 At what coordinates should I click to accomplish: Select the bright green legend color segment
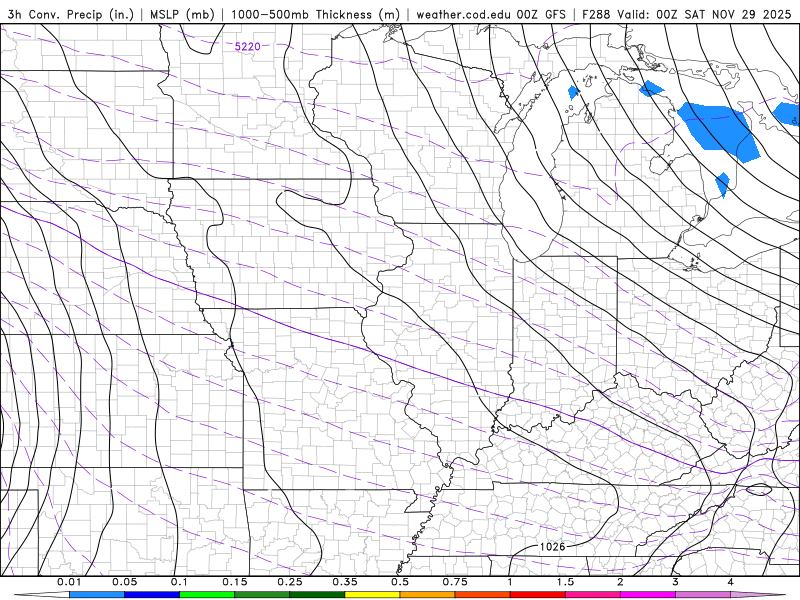click(x=207, y=595)
